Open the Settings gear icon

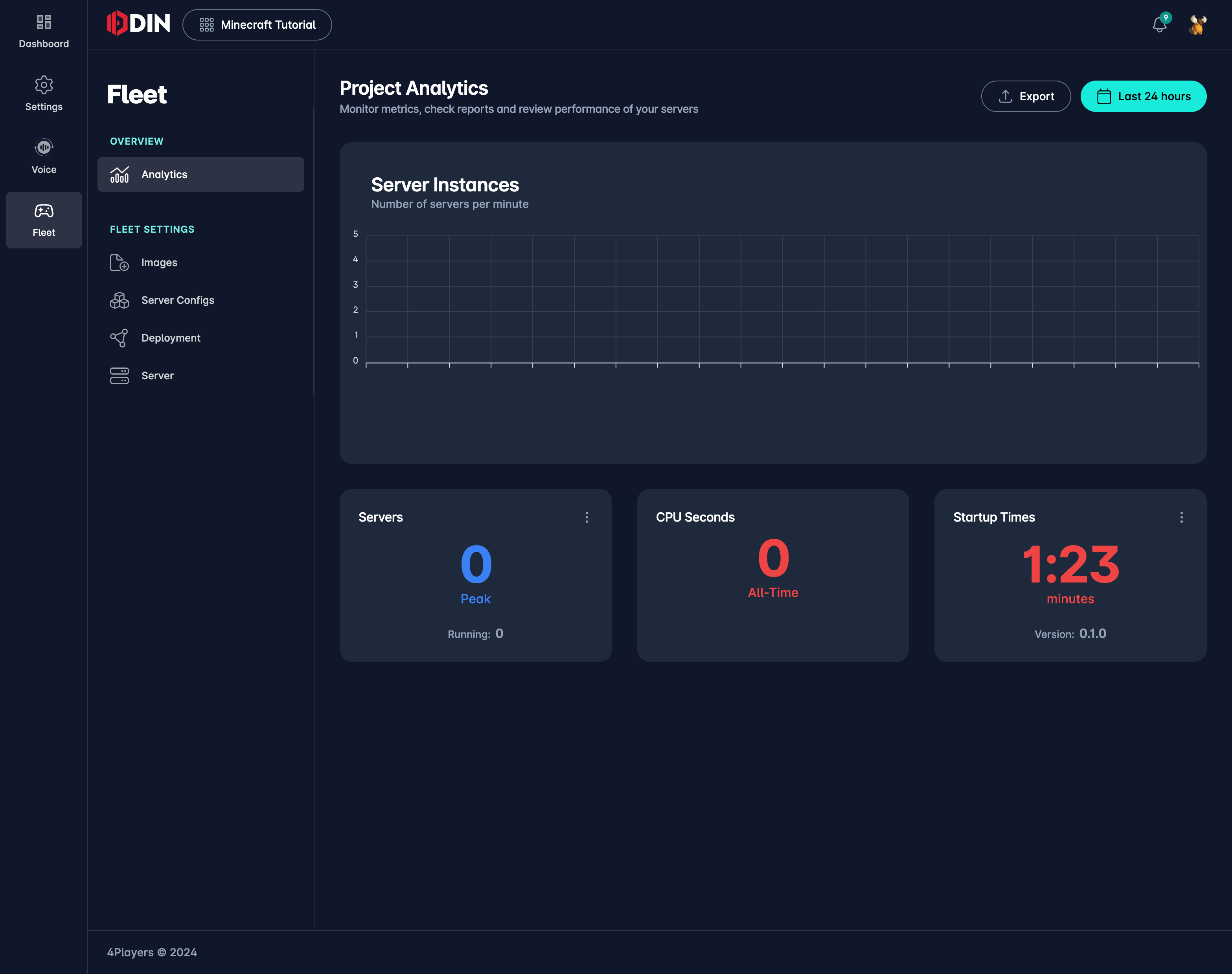44,85
